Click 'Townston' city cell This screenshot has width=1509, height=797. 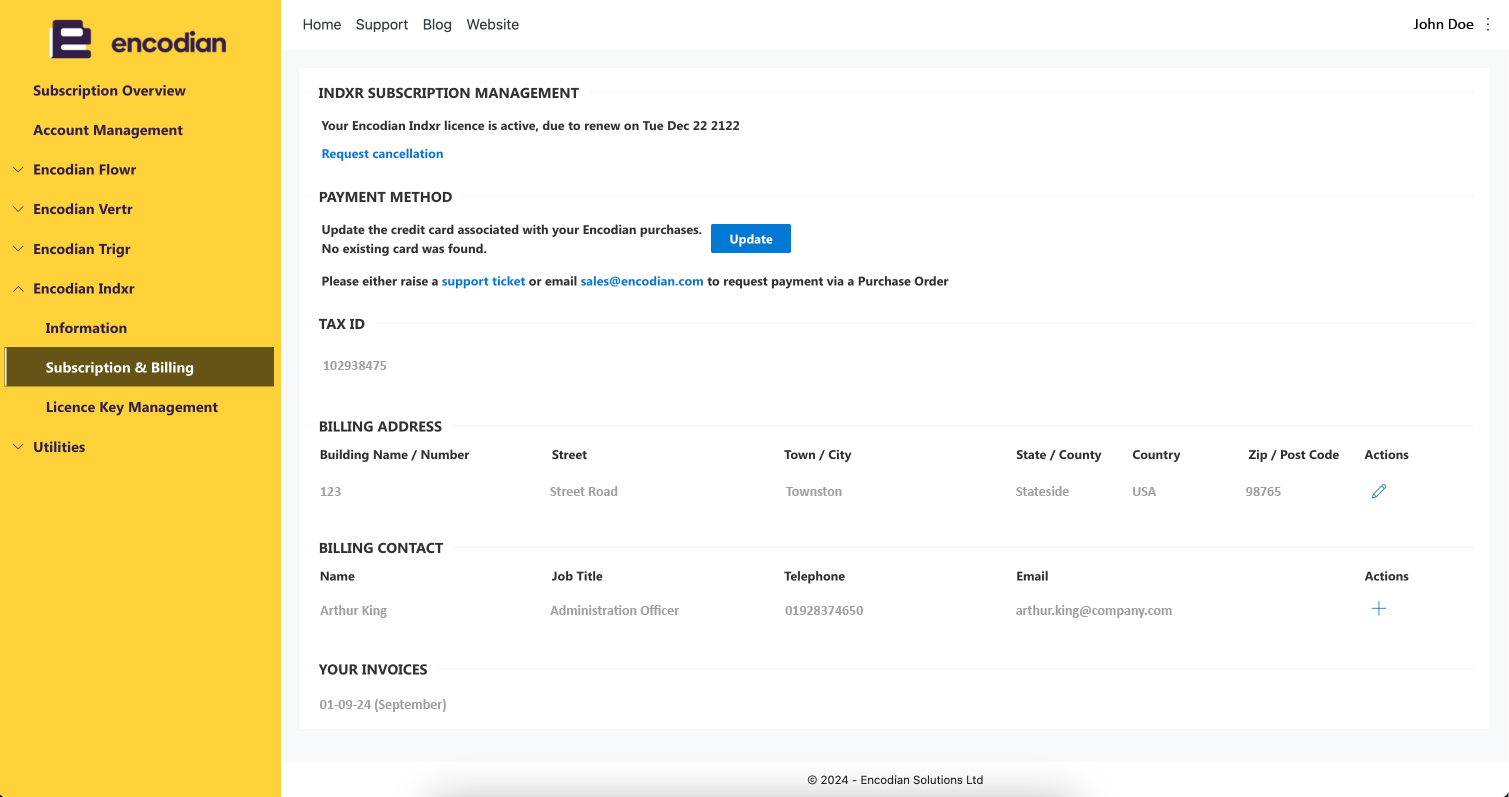click(814, 492)
